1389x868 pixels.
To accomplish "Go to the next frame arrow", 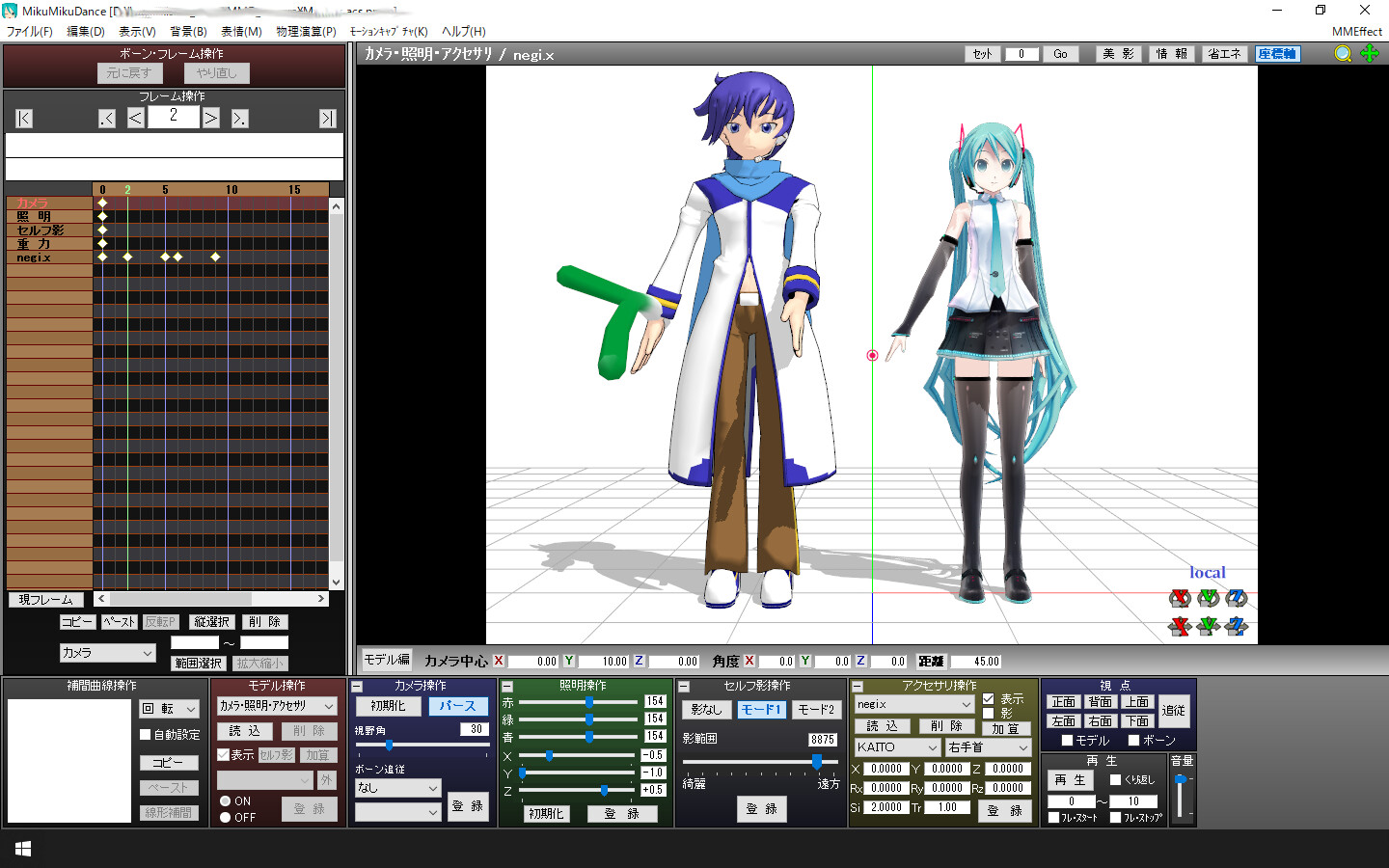I will point(211,118).
